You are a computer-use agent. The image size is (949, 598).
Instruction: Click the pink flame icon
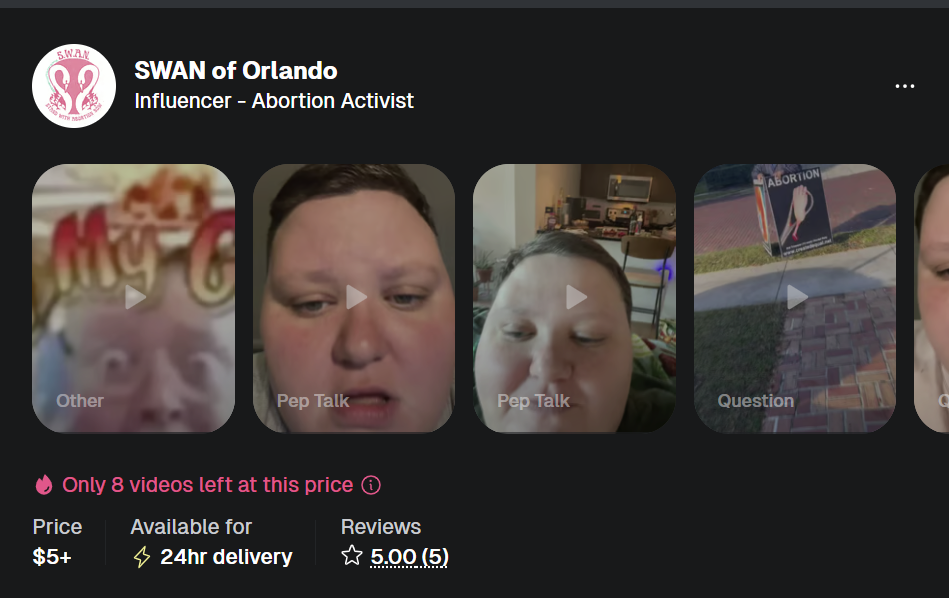coord(44,485)
